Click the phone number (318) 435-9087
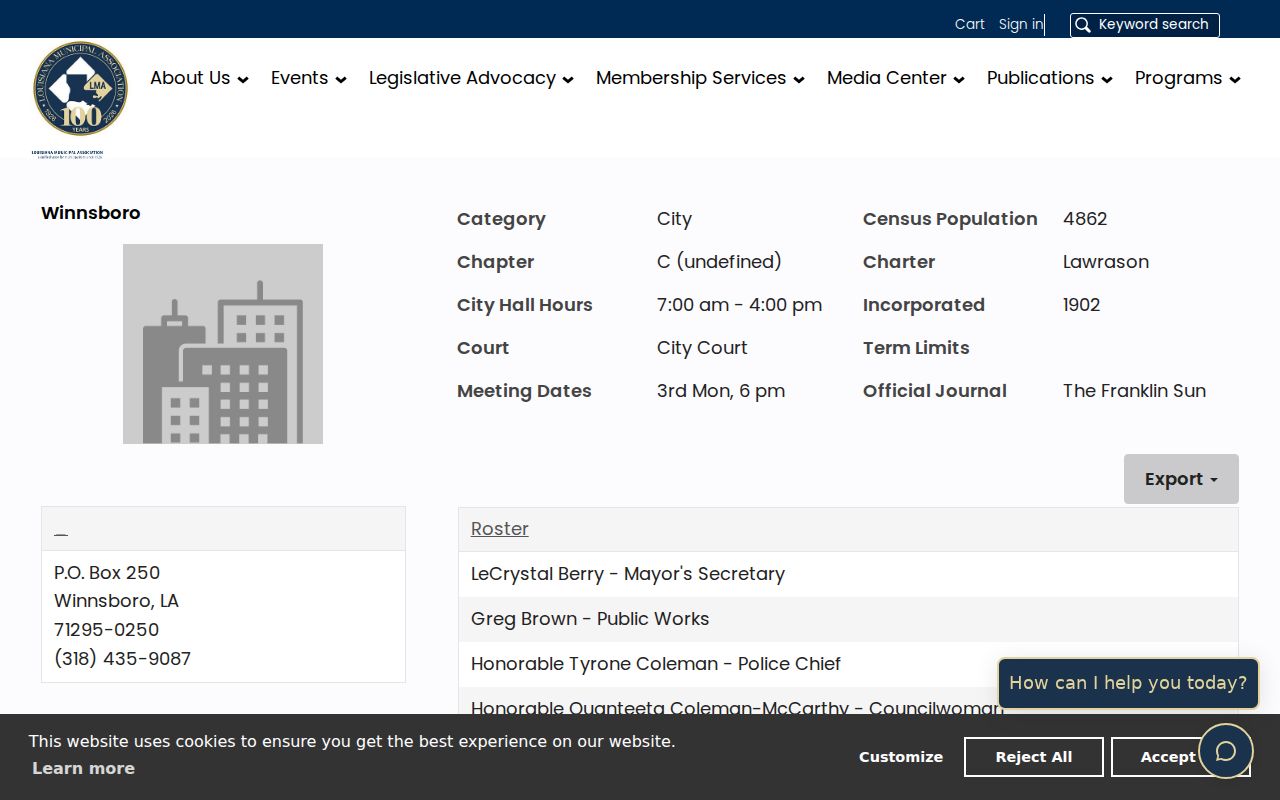1280x800 pixels. (122, 658)
